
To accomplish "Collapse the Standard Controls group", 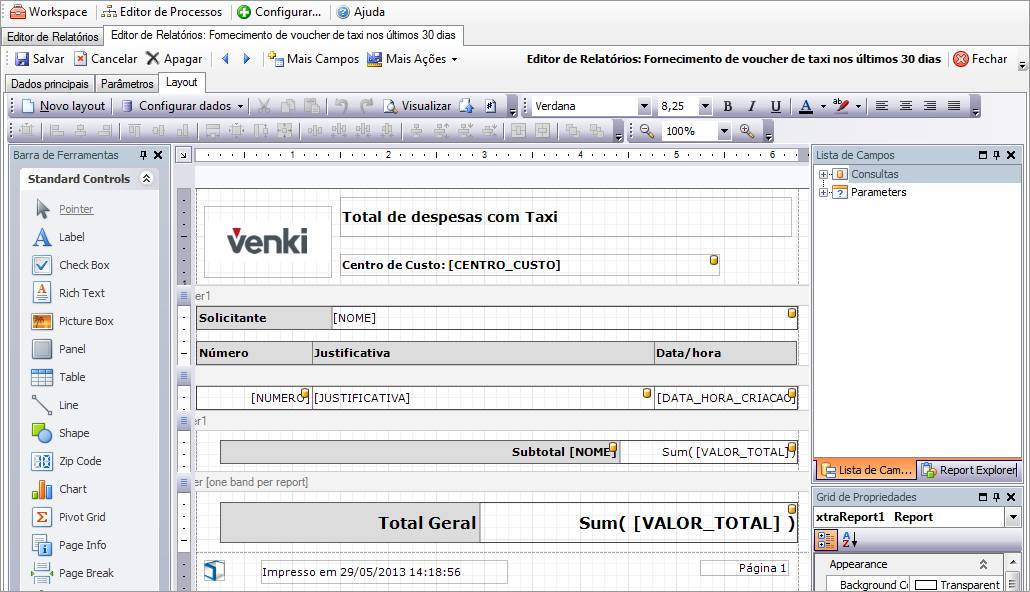I will [146, 179].
